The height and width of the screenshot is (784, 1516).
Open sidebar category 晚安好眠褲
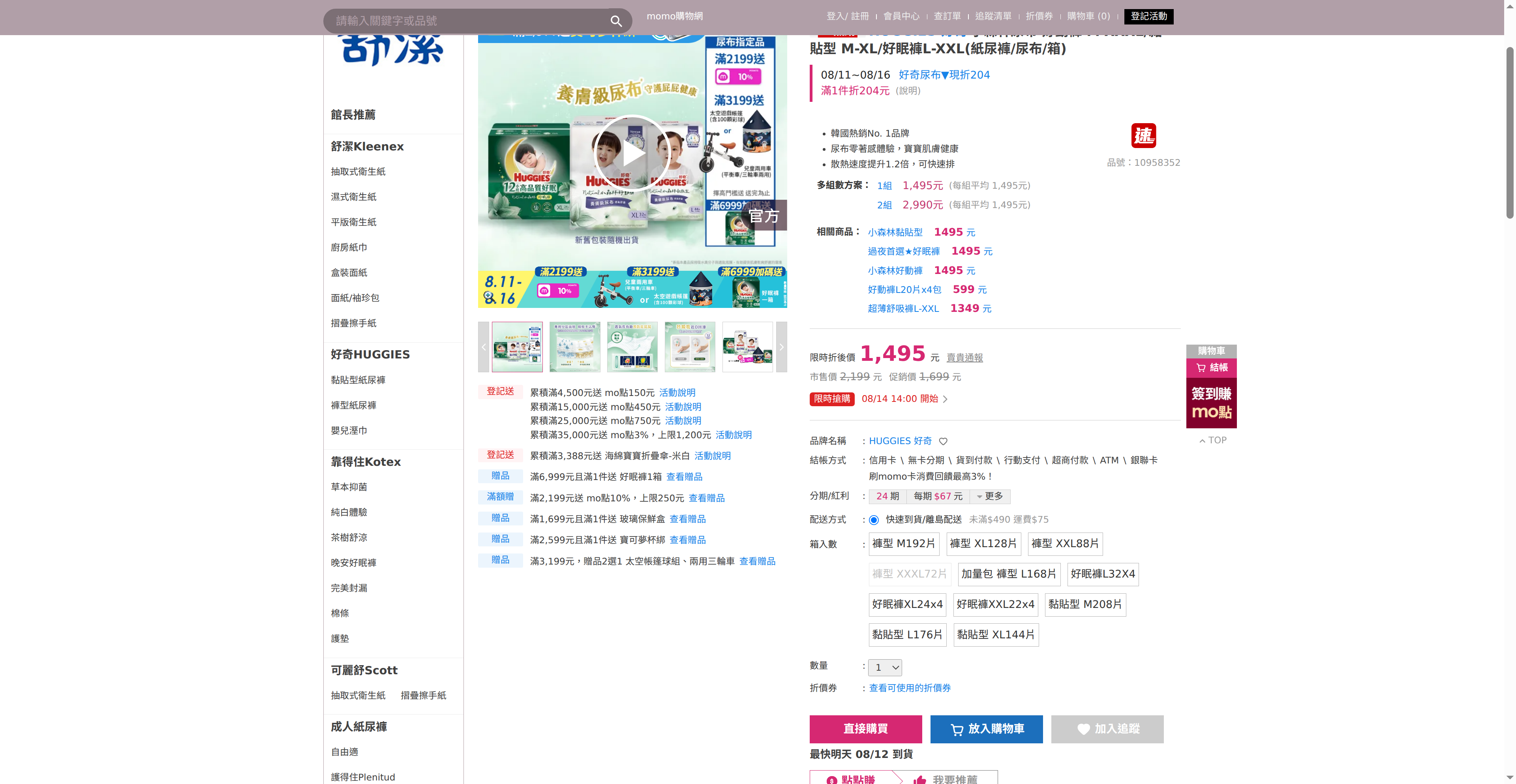point(353,563)
